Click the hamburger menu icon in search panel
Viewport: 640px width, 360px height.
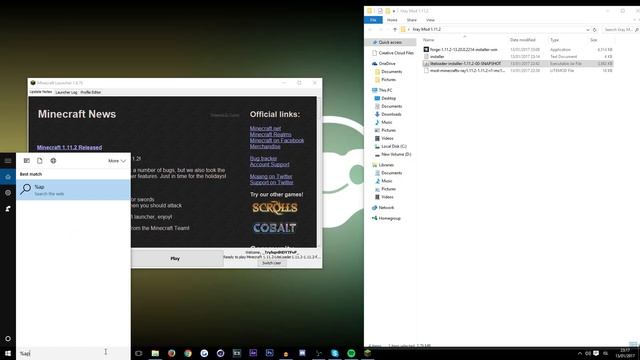[8, 161]
